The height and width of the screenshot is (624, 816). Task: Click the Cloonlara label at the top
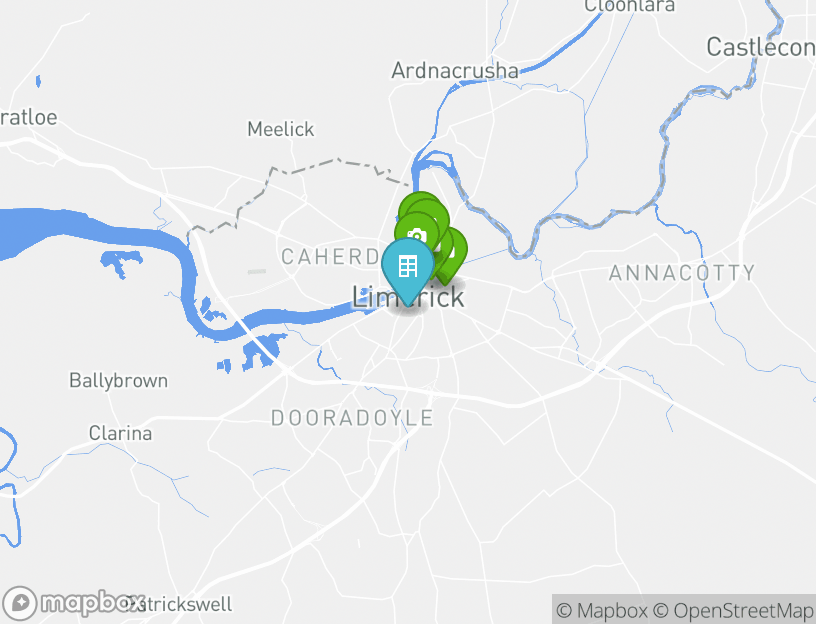tap(630, 6)
